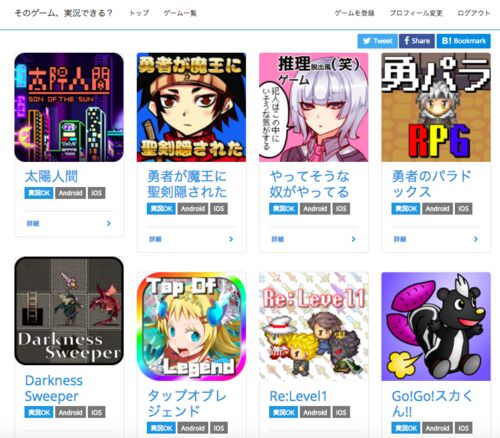This screenshot has width=500, height=438.
Task: Expand 詳細 chevron on the 勇者のパラドックス card
Action: pyautogui.click(x=476, y=239)
